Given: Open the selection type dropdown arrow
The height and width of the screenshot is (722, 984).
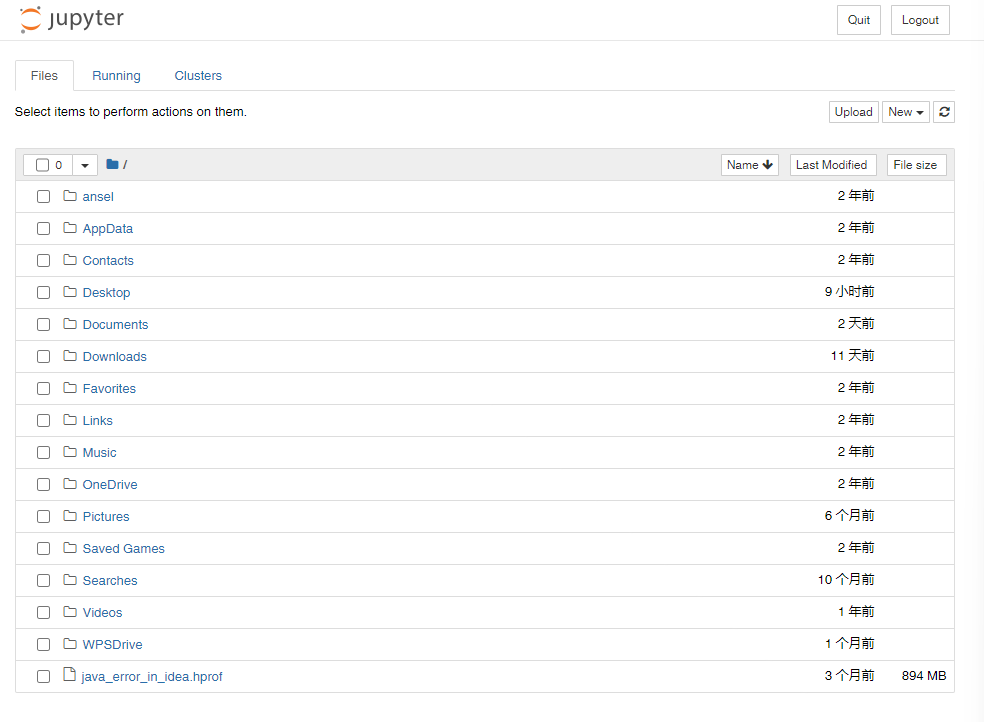Looking at the screenshot, I should 85,165.
